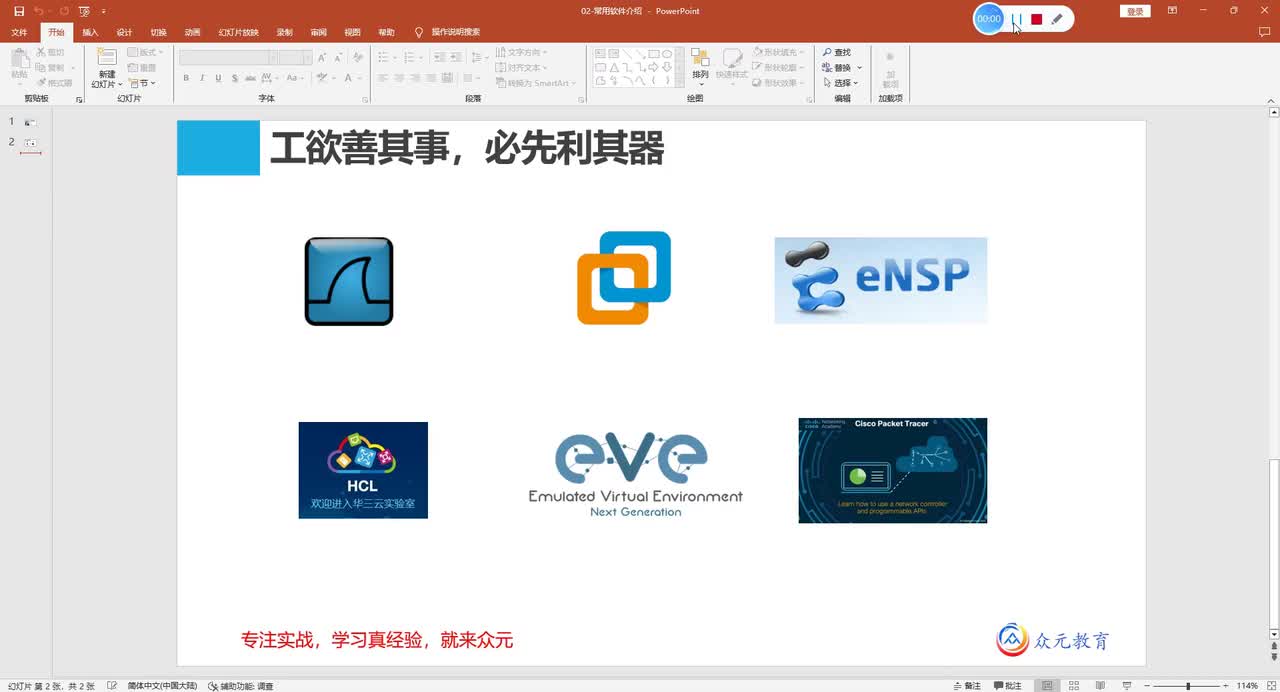Open the font name combo box

(228, 58)
